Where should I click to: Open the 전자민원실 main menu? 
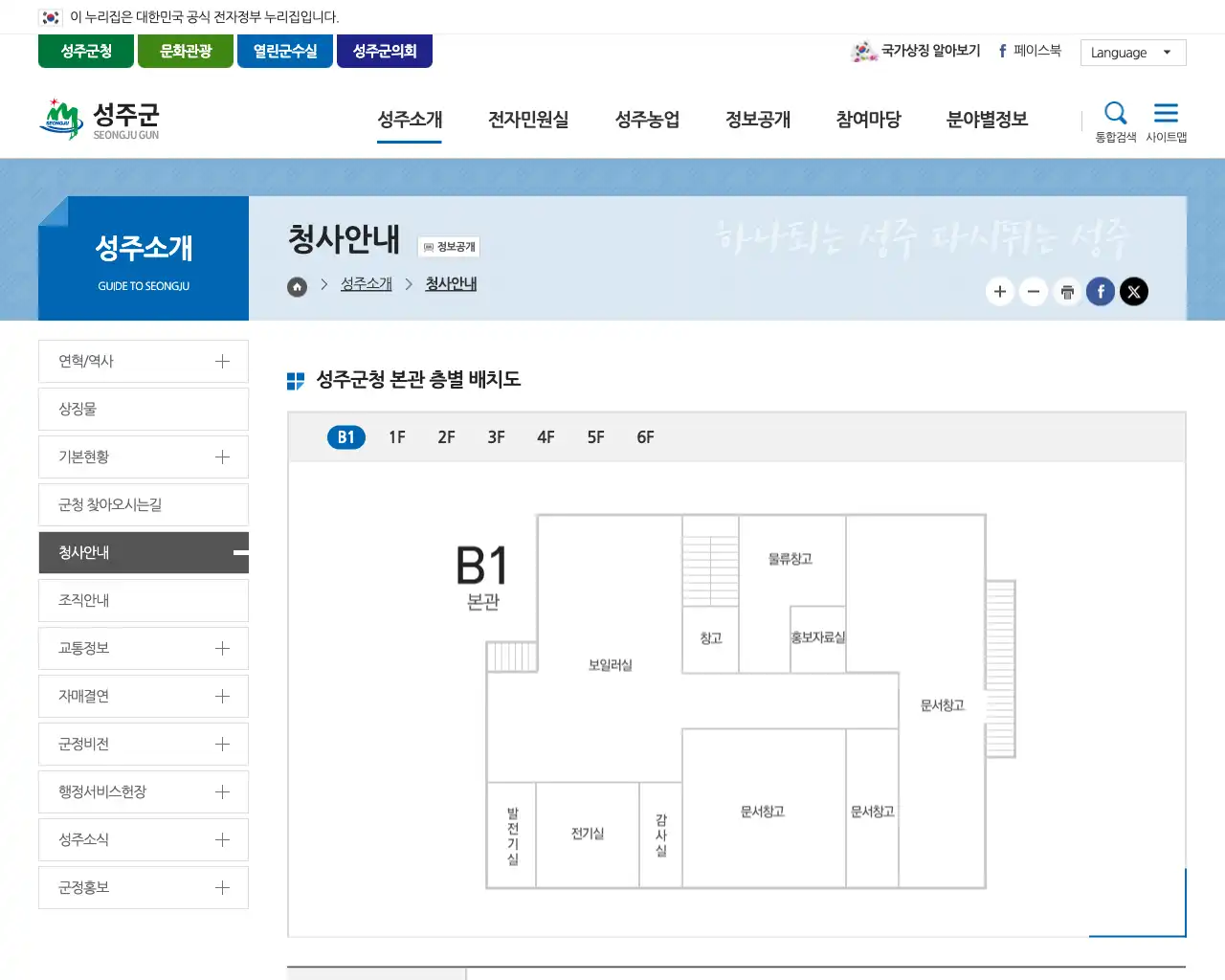[528, 120]
